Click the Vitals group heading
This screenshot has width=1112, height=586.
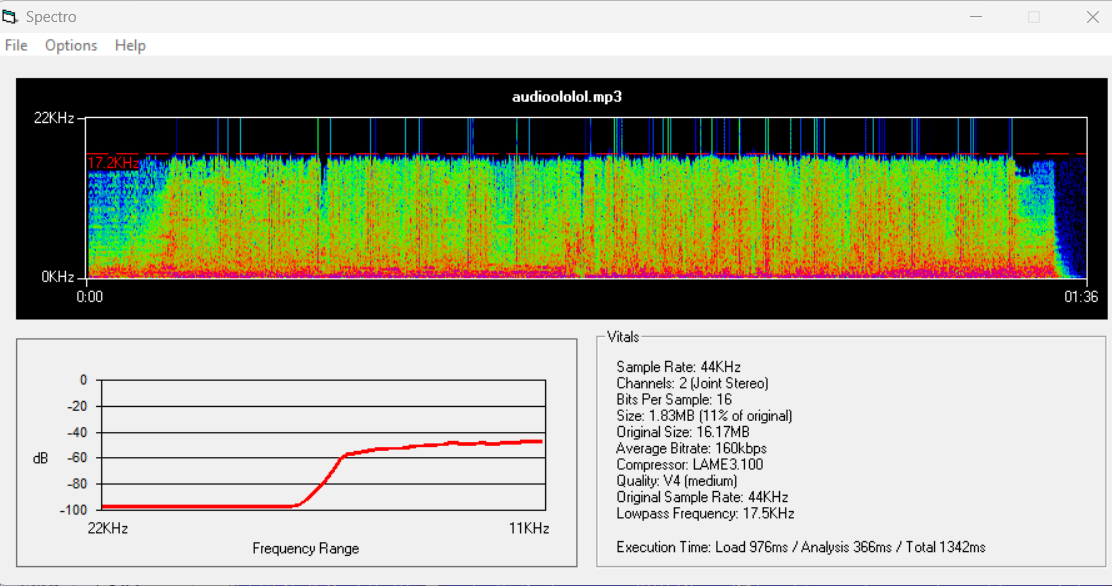623,337
